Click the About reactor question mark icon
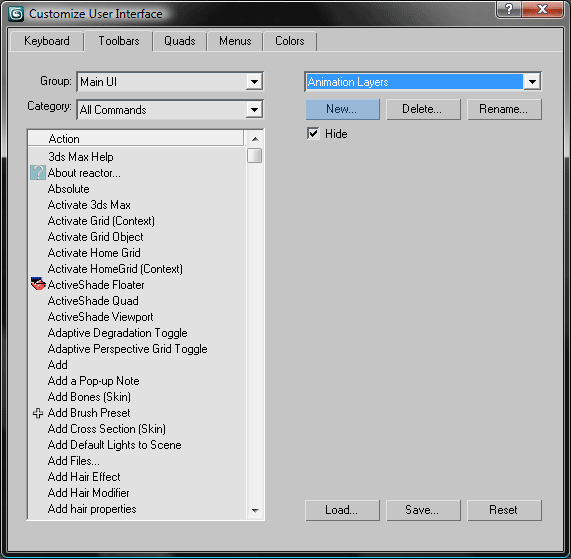571x559 pixels. tap(38, 173)
